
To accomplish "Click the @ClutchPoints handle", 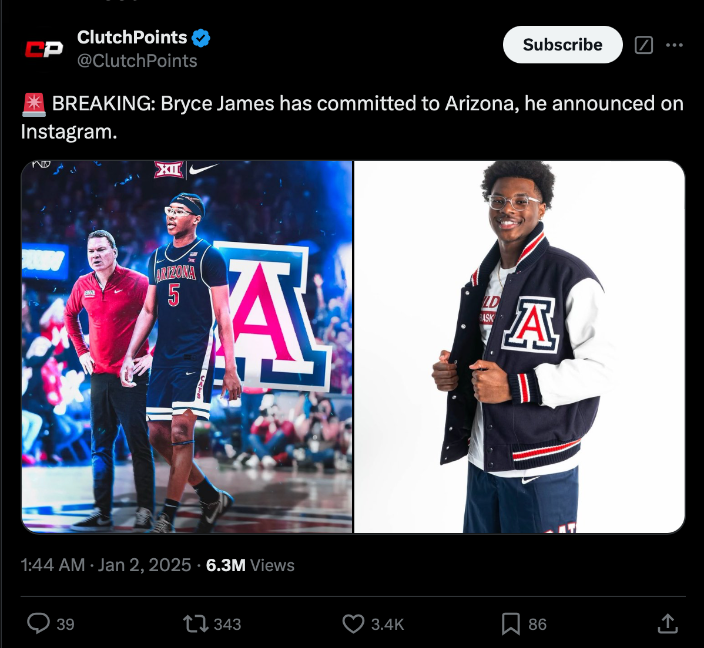I will [x=137, y=61].
